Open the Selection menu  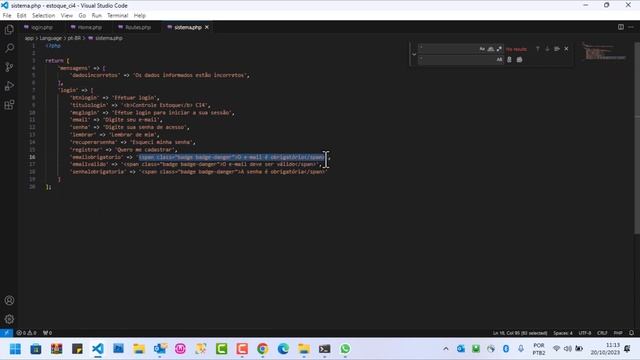pyautogui.click(x=43, y=16)
